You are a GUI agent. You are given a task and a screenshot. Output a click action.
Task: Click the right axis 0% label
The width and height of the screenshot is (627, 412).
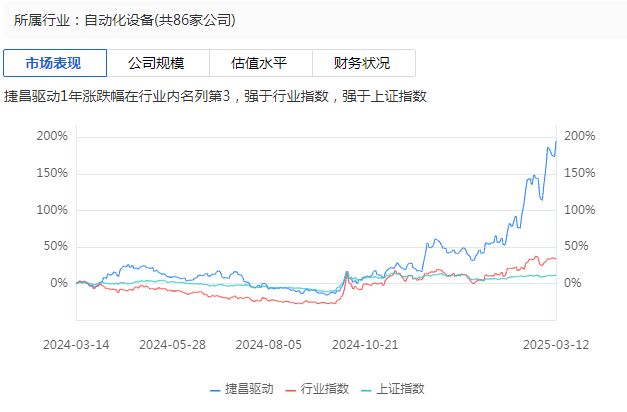tap(573, 283)
